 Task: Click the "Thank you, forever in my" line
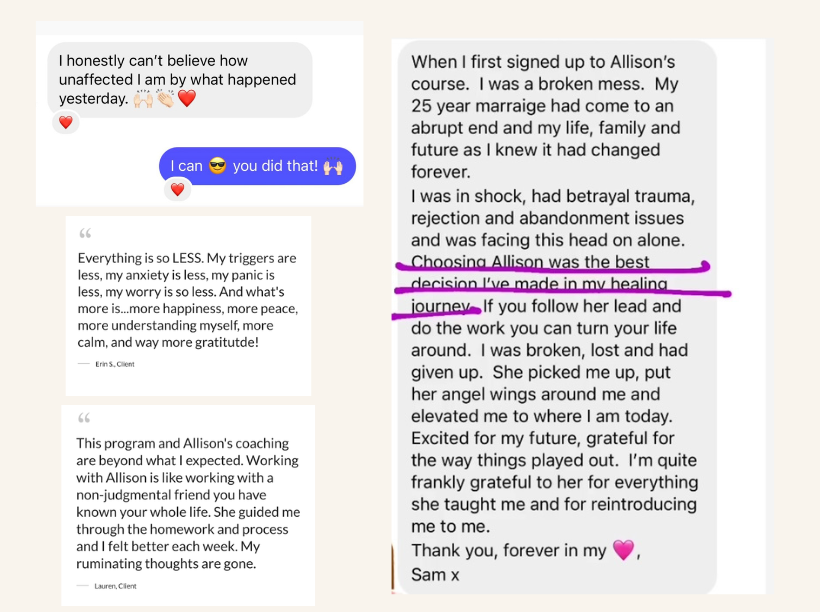[510, 550]
